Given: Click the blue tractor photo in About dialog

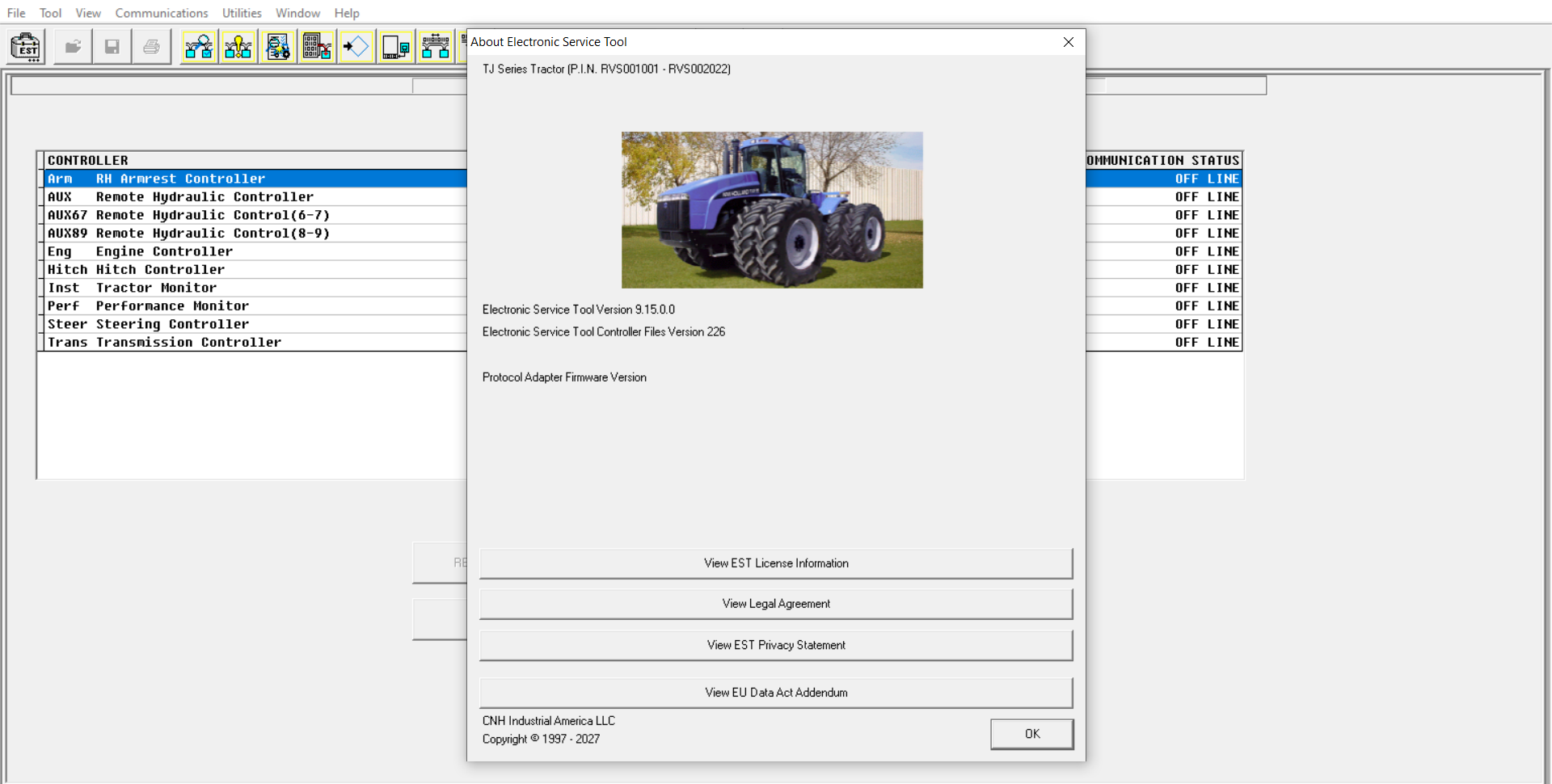Looking at the screenshot, I should [x=772, y=210].
